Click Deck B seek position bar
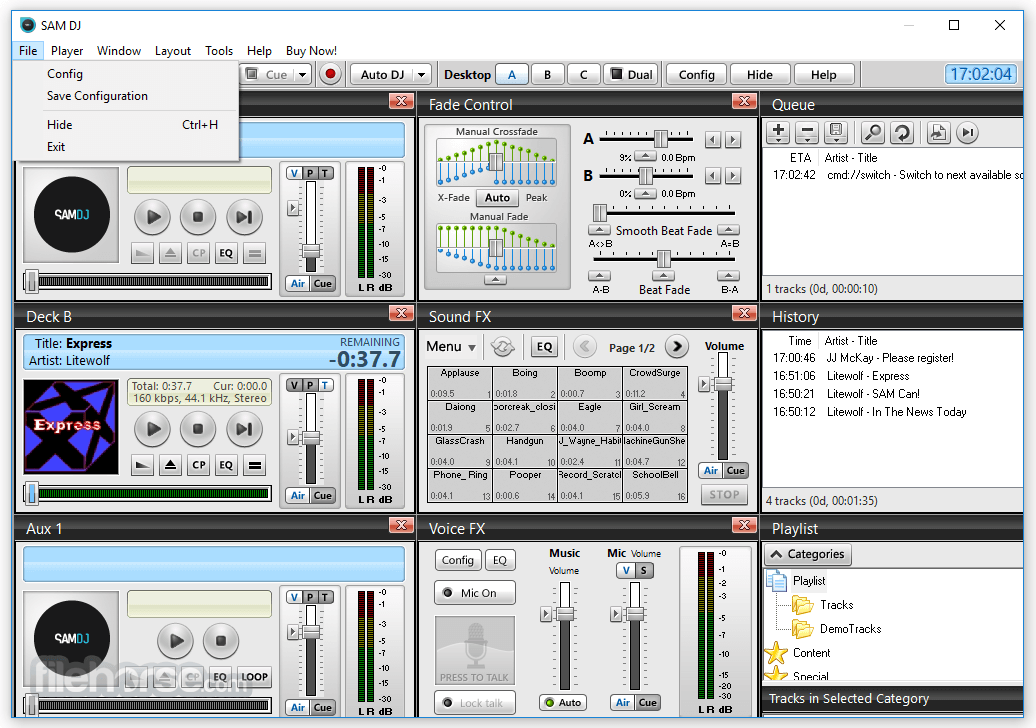Image resolution: width=1036 pixels, height=728 pixels. (x=147, y=493)
